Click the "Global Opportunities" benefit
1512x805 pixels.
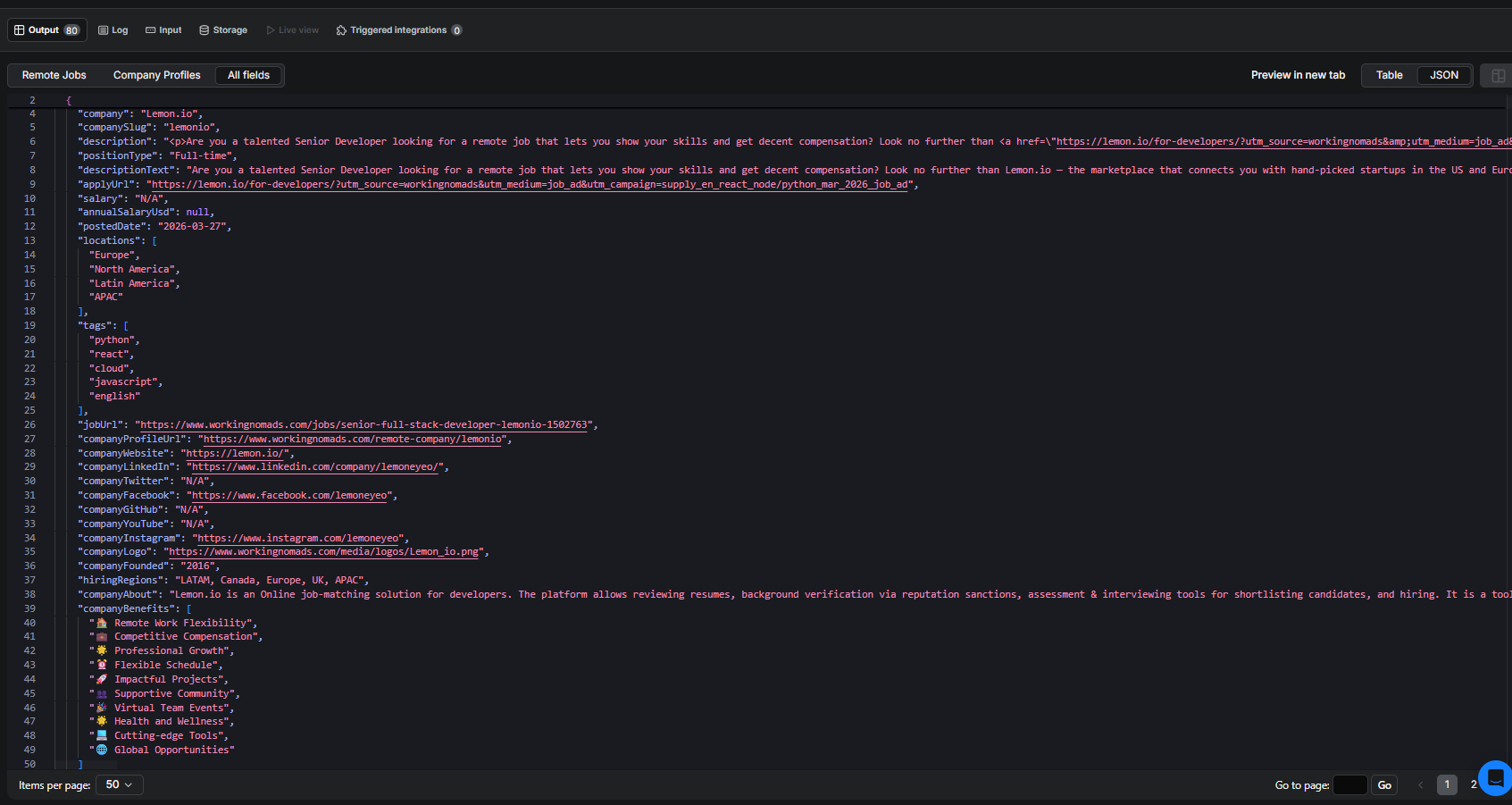tap(161, 750)
